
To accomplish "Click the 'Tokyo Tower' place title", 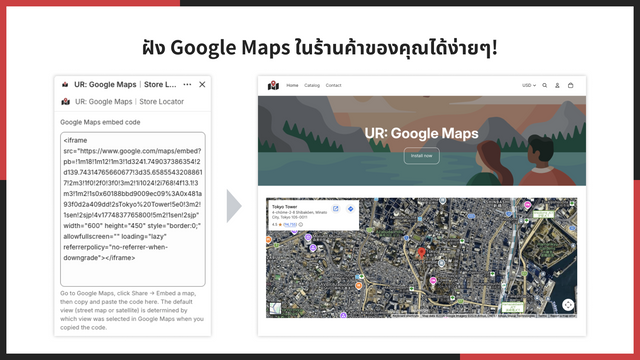I will pos(284,207).
